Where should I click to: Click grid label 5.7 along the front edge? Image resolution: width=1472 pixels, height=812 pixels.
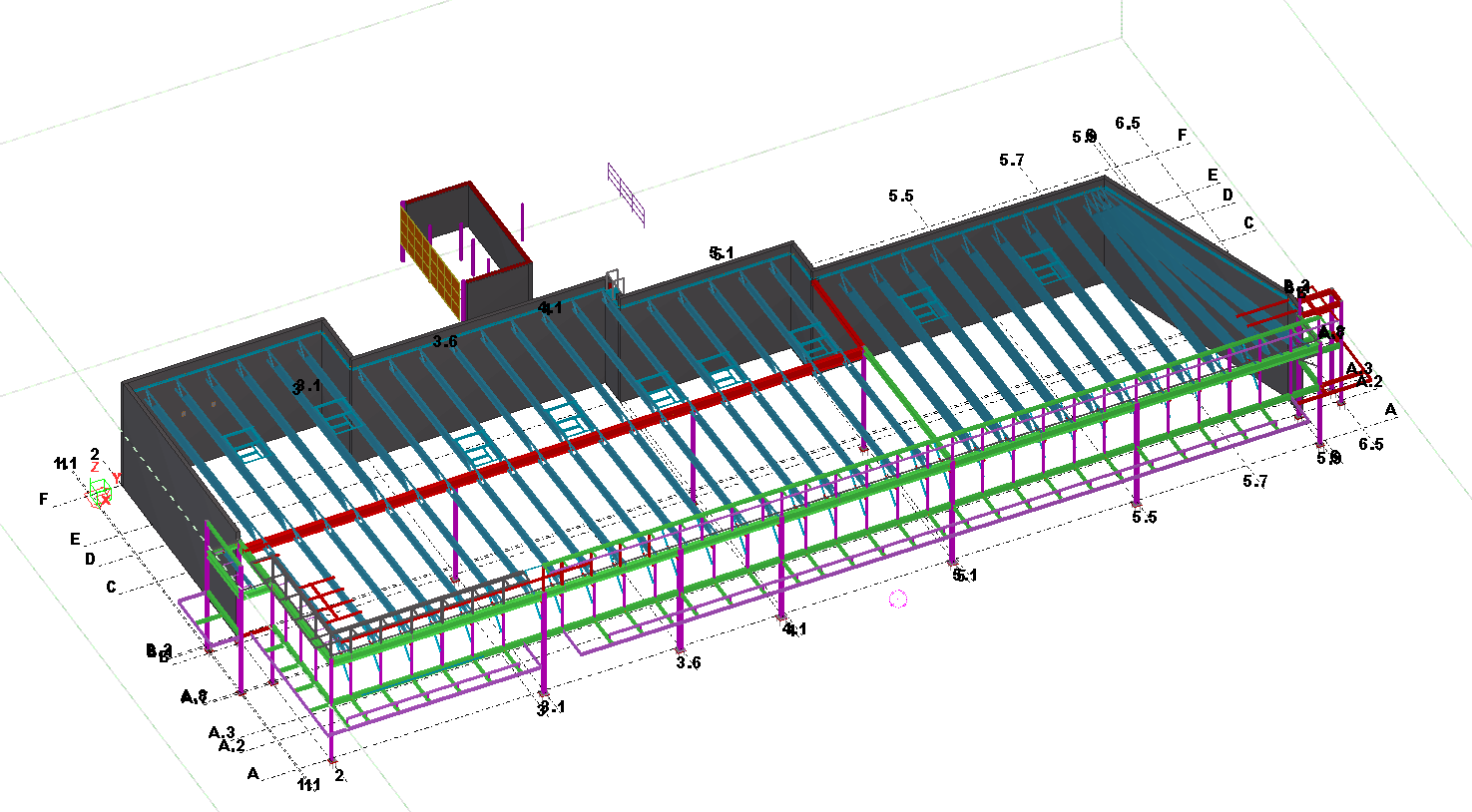click(x=1255, y=482)
